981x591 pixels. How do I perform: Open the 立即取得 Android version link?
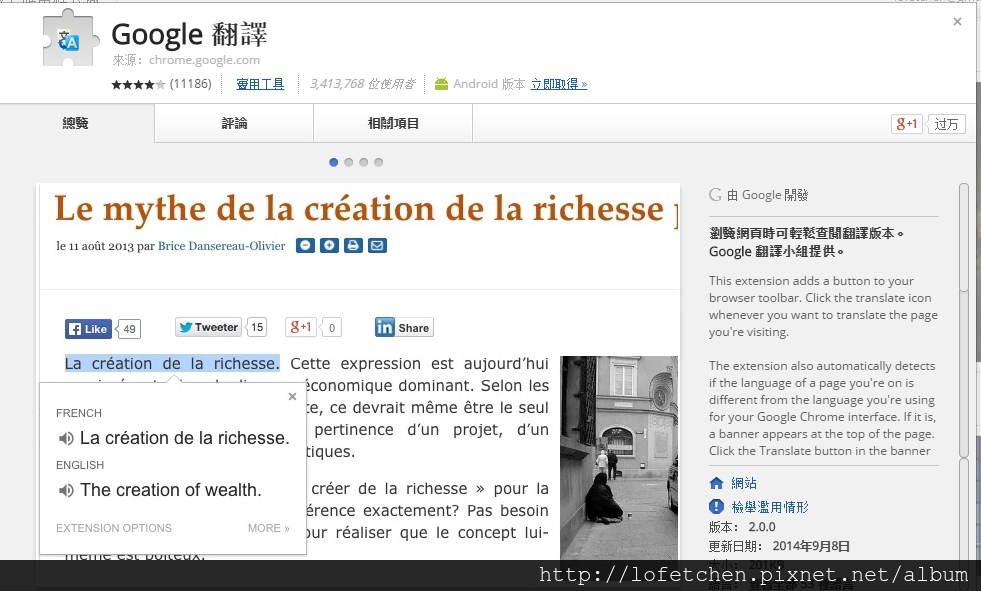[559, 84]
